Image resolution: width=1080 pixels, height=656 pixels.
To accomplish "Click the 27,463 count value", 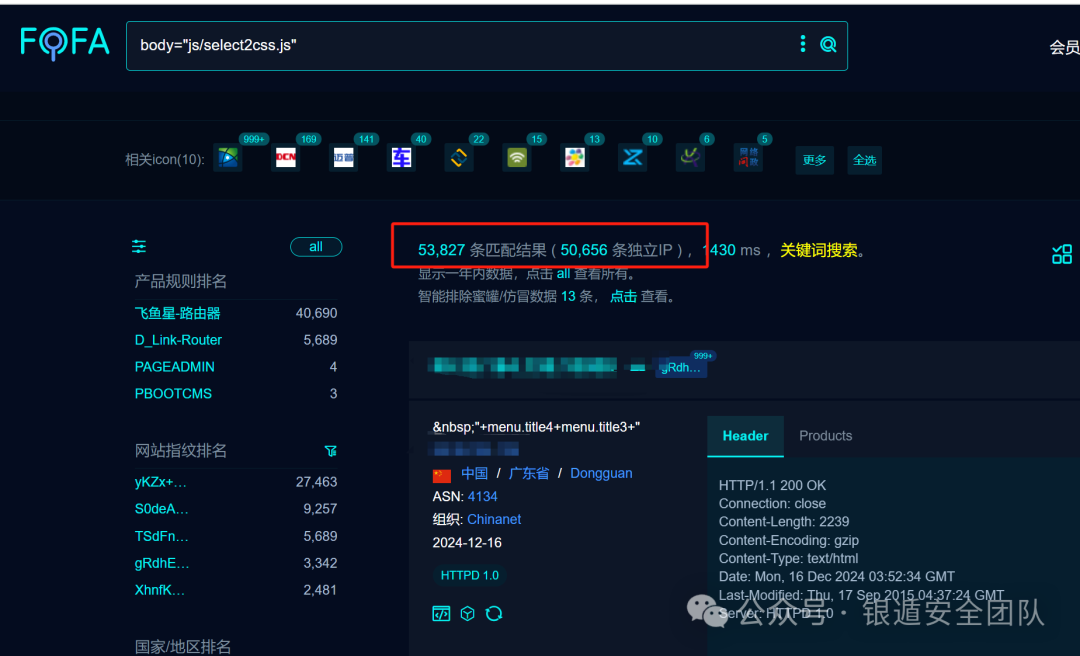I will click(316, 482).
